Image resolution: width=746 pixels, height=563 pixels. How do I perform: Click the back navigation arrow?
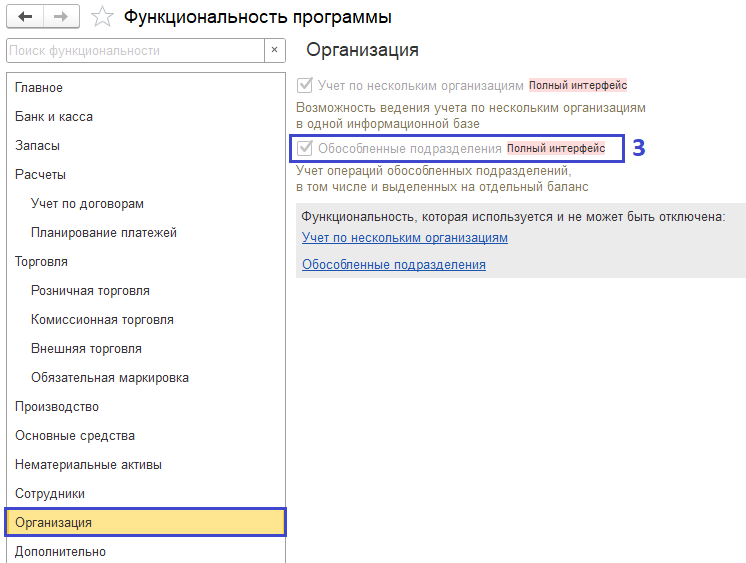point(25,17)
